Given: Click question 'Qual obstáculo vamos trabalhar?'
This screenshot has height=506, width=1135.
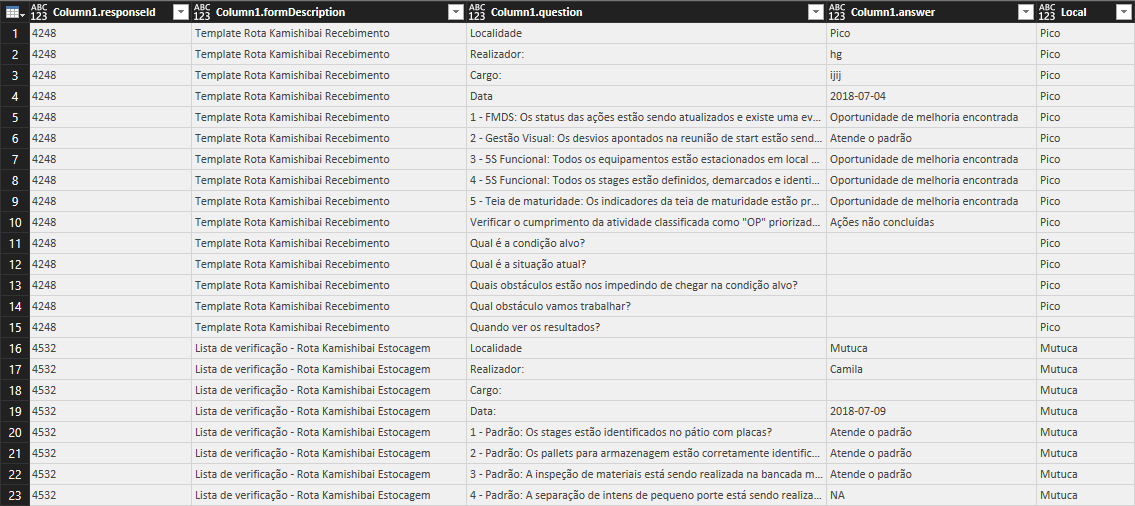Looking at the screenshot, I should coord(646,306).
